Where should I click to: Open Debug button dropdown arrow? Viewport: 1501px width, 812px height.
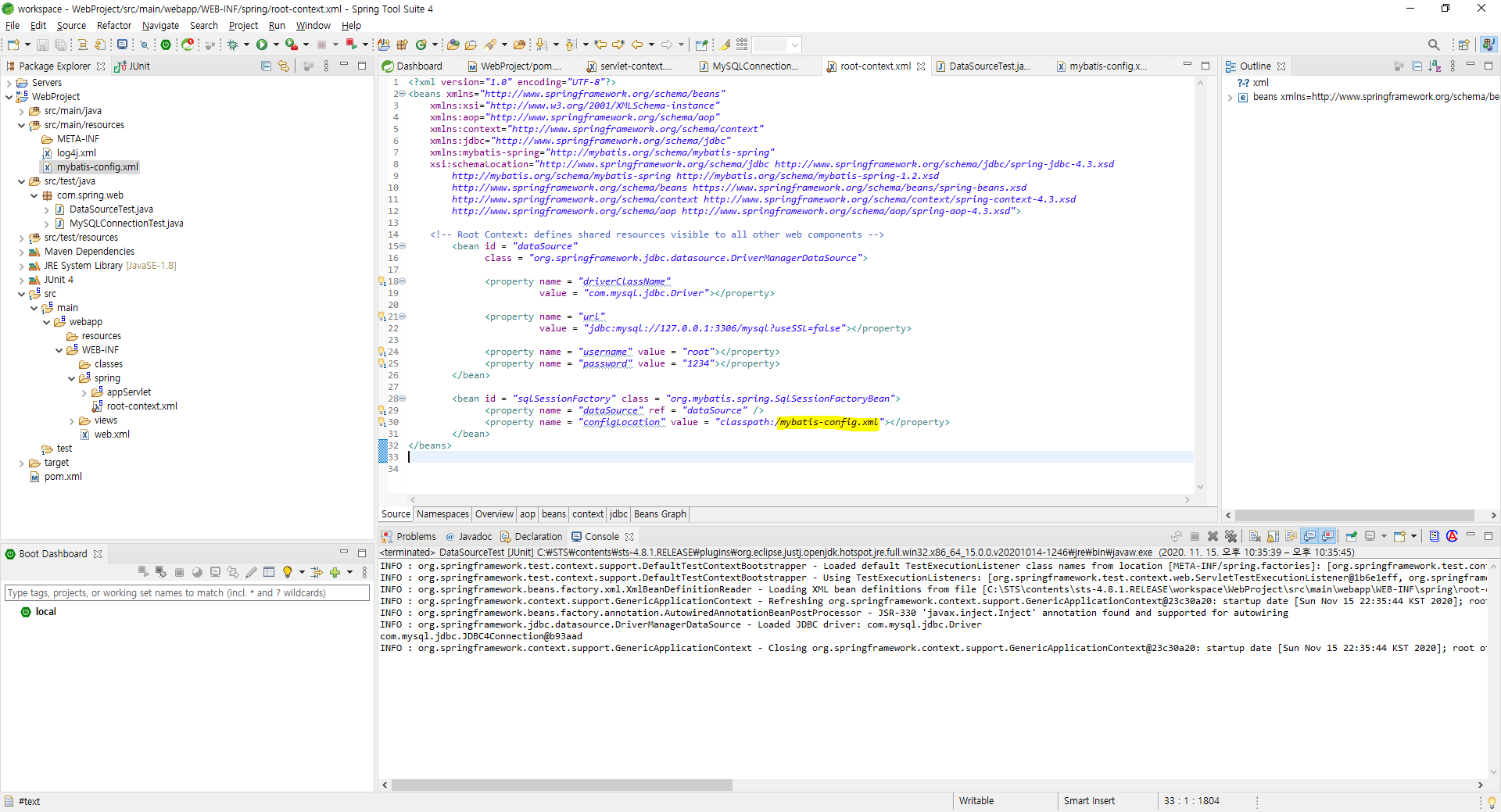pos(246,45)
